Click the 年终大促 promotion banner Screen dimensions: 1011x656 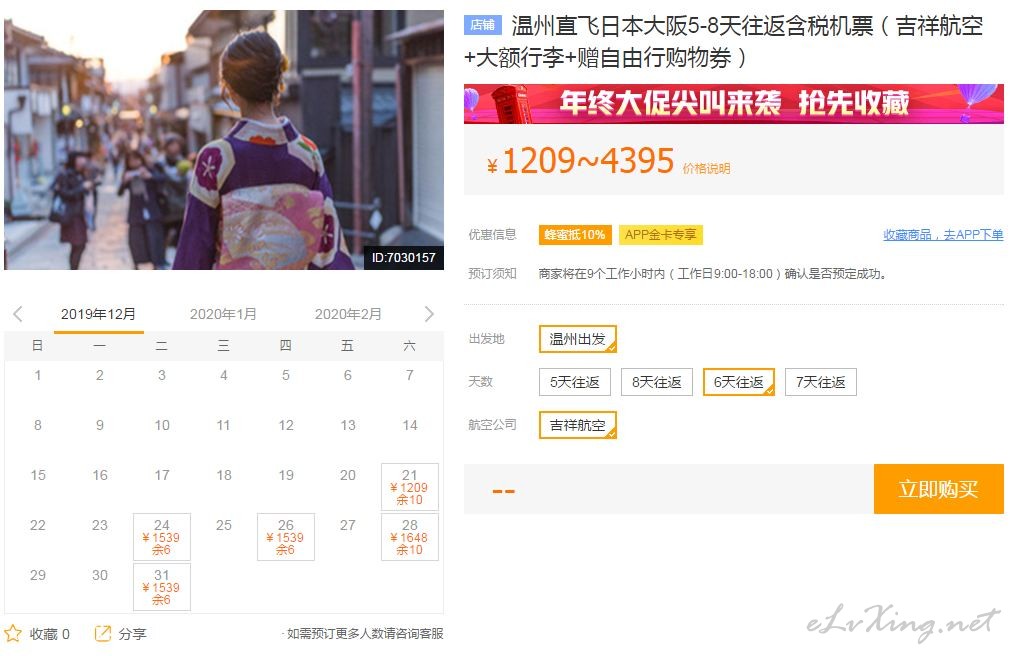click(x=734, y=104)
